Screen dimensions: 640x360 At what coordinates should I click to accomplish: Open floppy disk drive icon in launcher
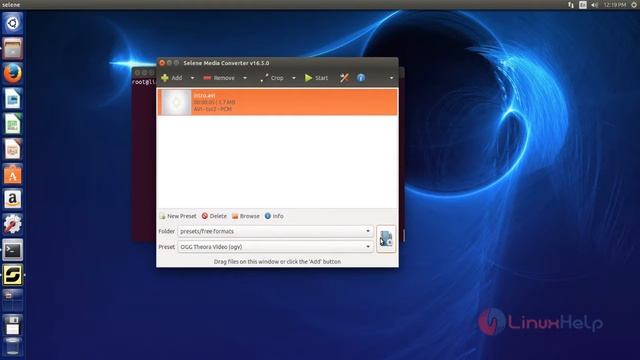13,325
